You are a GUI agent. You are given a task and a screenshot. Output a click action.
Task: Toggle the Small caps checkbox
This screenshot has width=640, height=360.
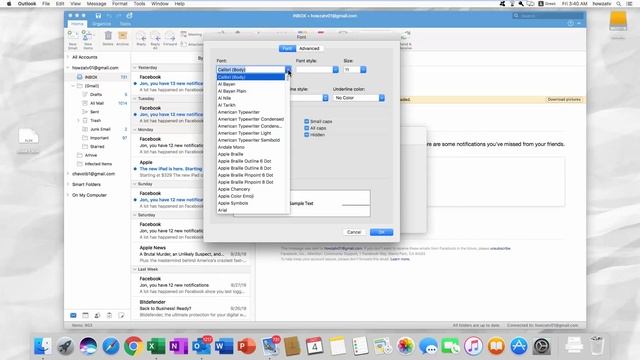(307, 121)
